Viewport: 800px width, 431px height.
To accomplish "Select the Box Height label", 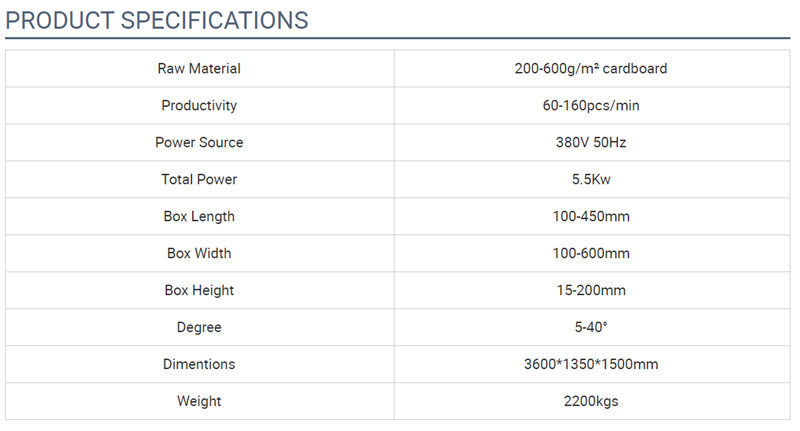I will (x=199, y=290).
